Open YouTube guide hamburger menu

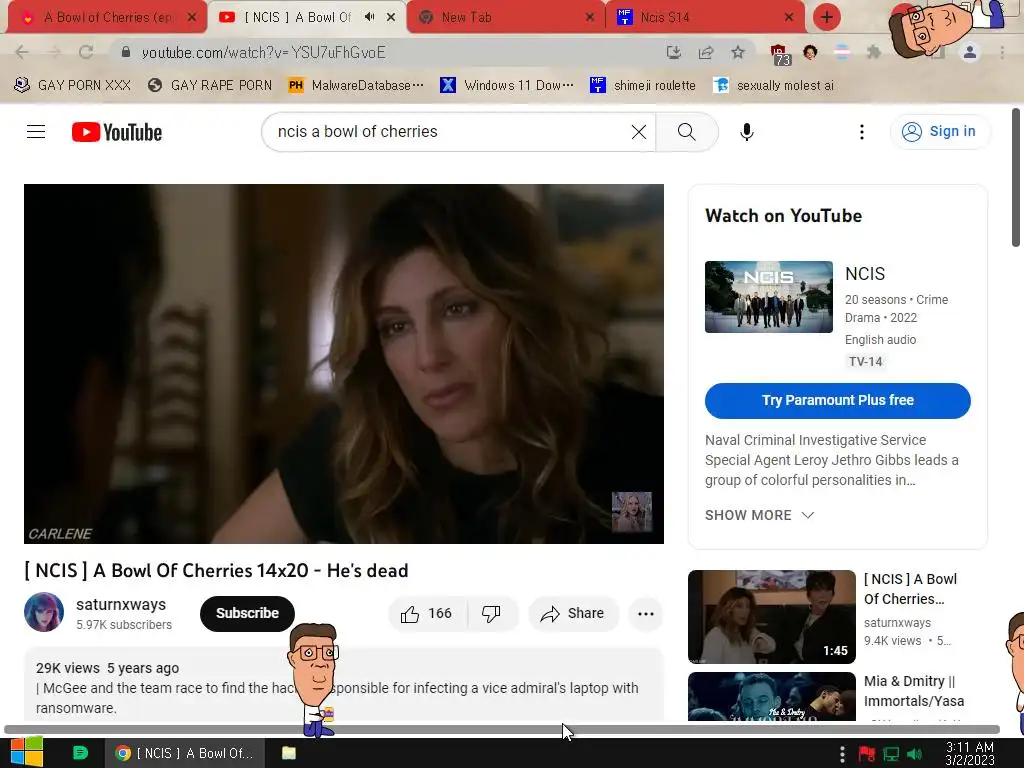[x=36, y=132]
